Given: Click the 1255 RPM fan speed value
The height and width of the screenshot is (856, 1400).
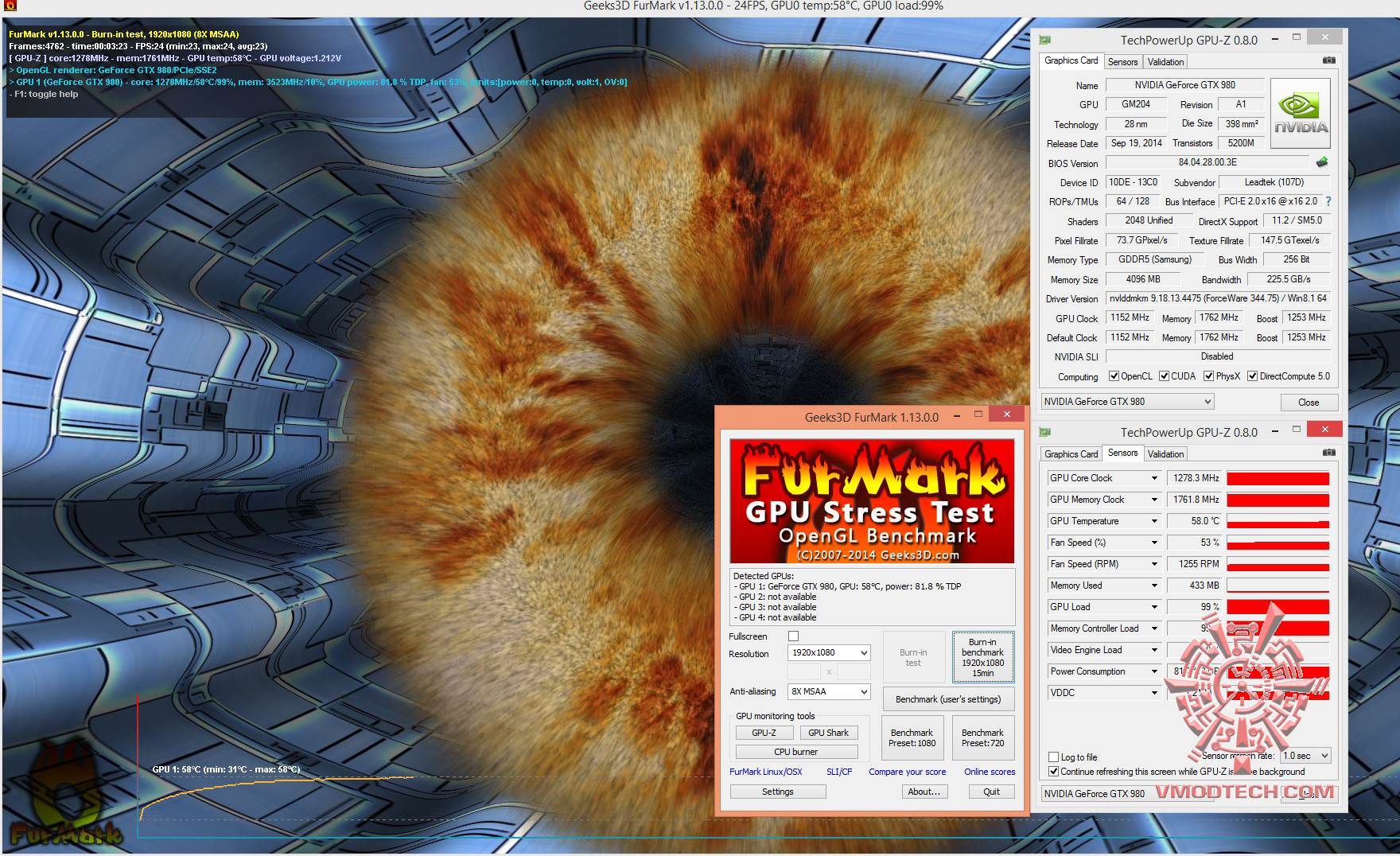Looking at the screenshot, I should click(x=1196, y=564).
